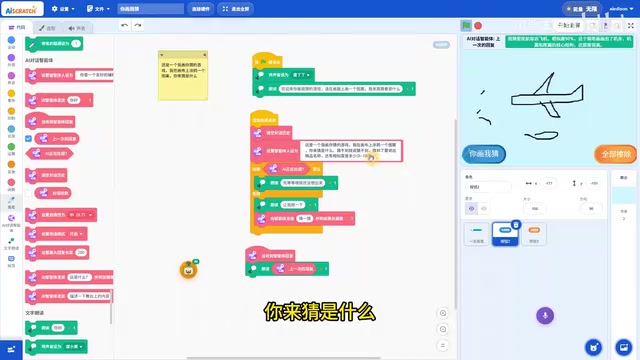
Task: Open the 设置 settings menu
Action: coord(63,9)
